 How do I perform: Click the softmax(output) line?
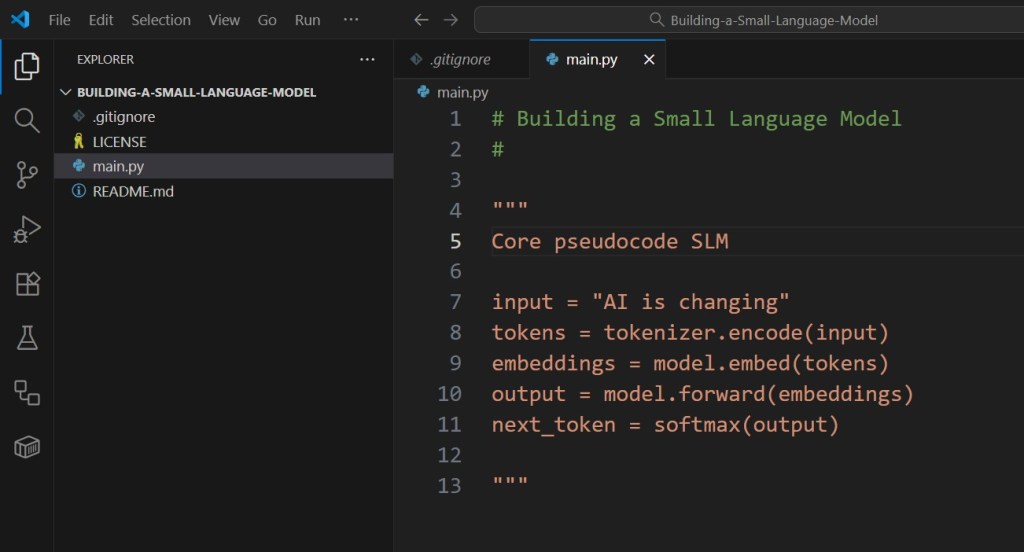(x=665, y=425)
